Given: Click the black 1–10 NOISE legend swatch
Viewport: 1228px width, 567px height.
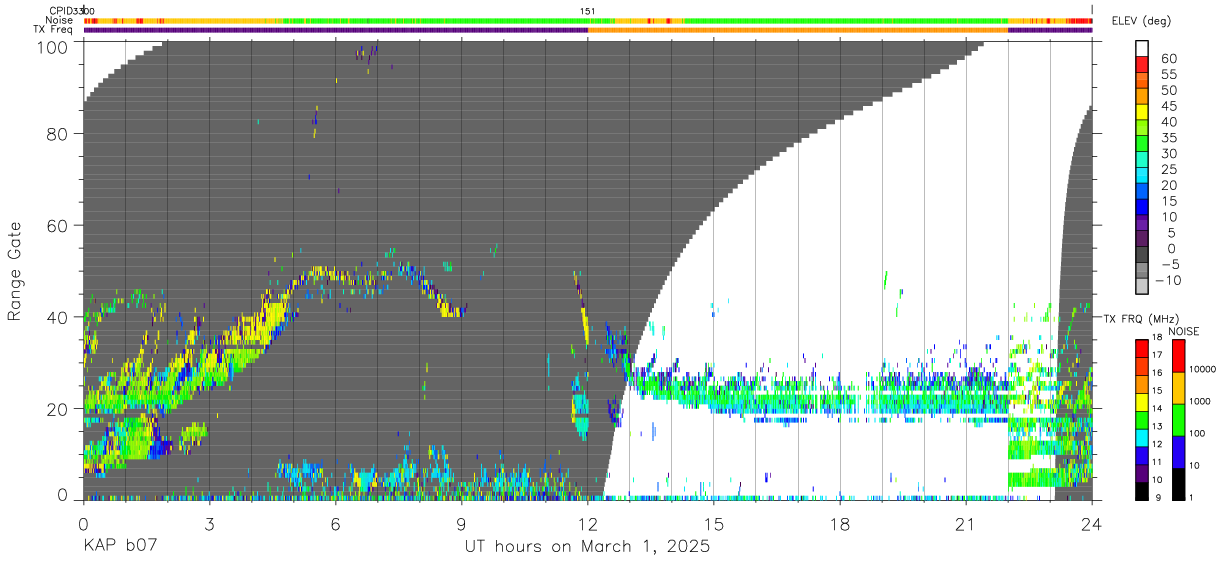Looking at the screenshot, I should (x=1177, y=483).
